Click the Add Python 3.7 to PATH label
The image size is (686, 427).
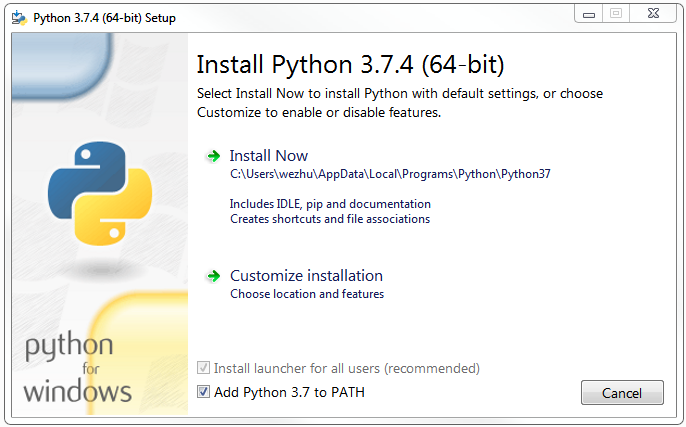tap(289, 392)
